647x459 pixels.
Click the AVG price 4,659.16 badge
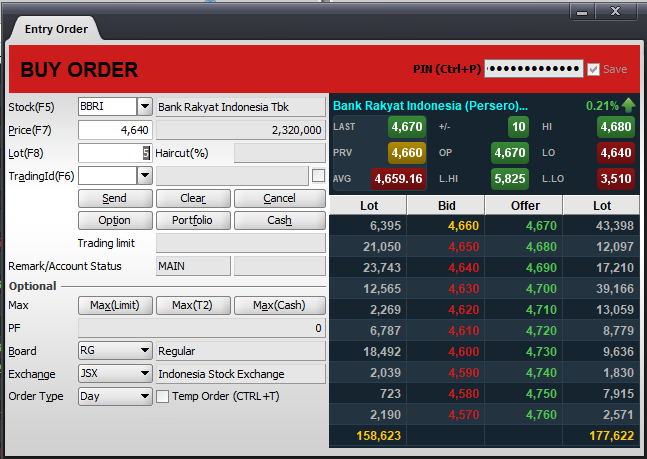(x=398, y=179)
